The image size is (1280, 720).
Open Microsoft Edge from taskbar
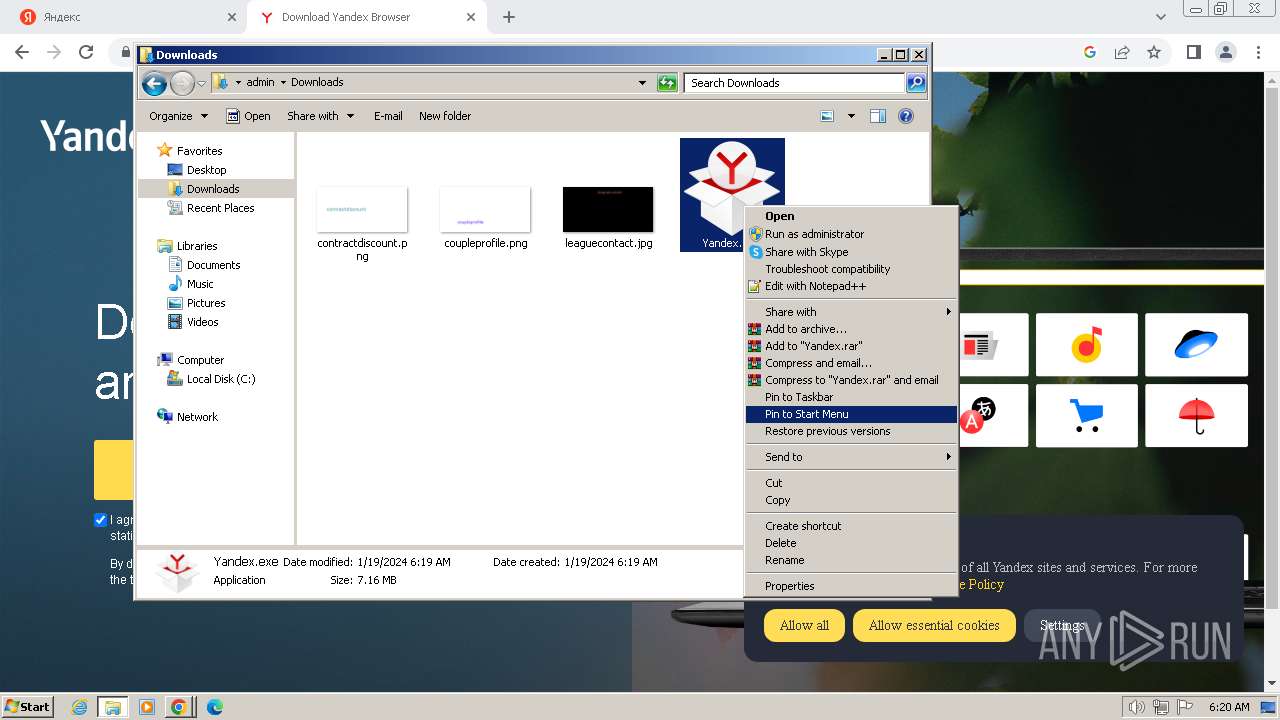coord(214,707)
